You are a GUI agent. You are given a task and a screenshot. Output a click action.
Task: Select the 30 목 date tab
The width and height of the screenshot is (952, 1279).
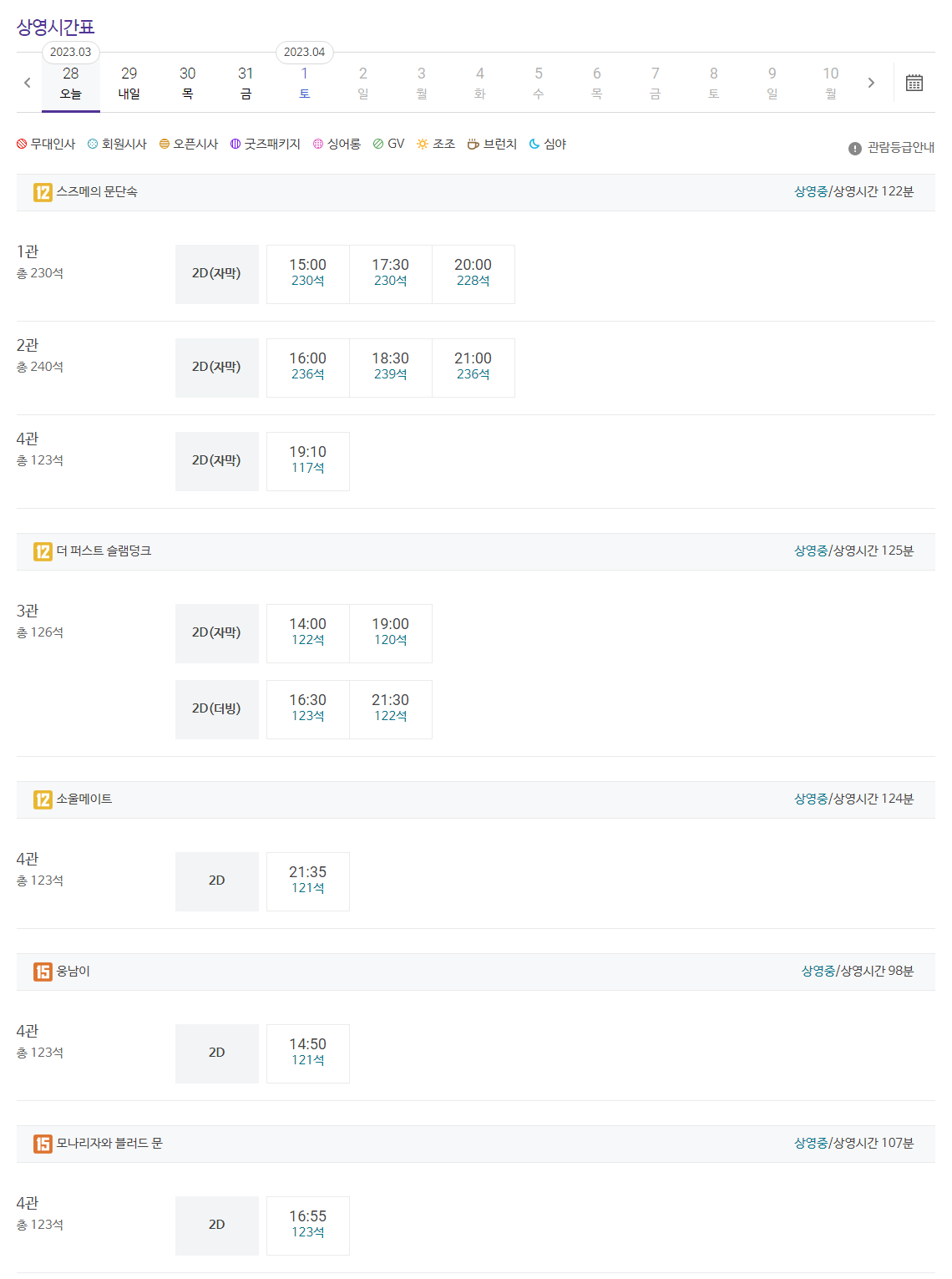click(x=188, y=83)
